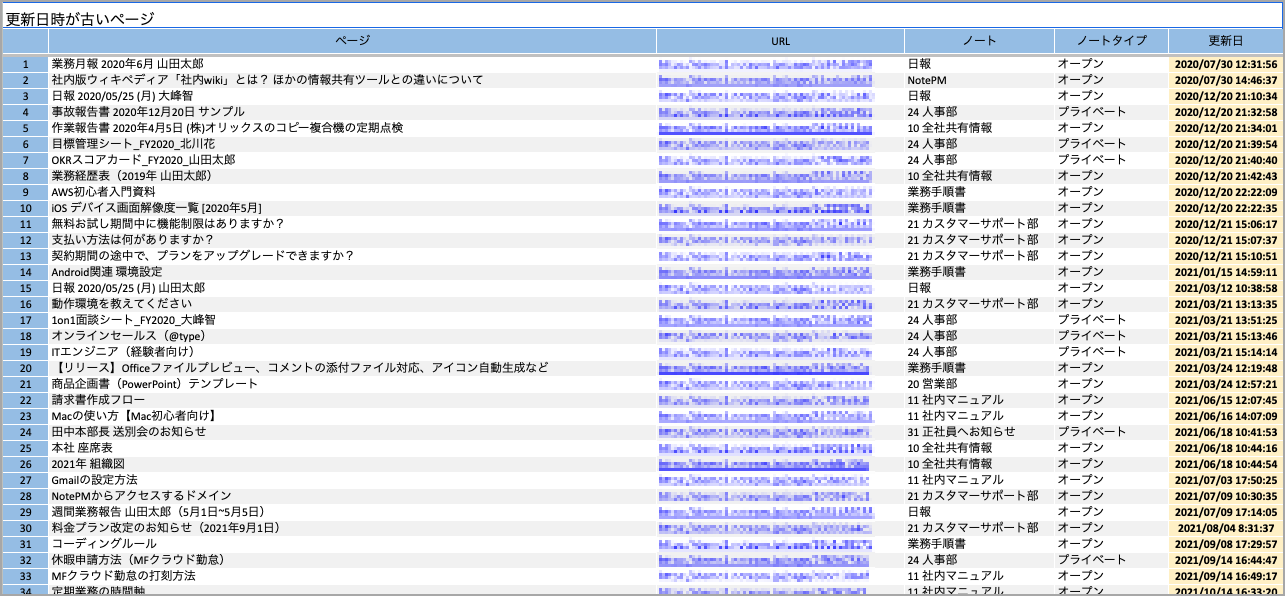Select the 本社 座席表 page cell

coord(82,448)
